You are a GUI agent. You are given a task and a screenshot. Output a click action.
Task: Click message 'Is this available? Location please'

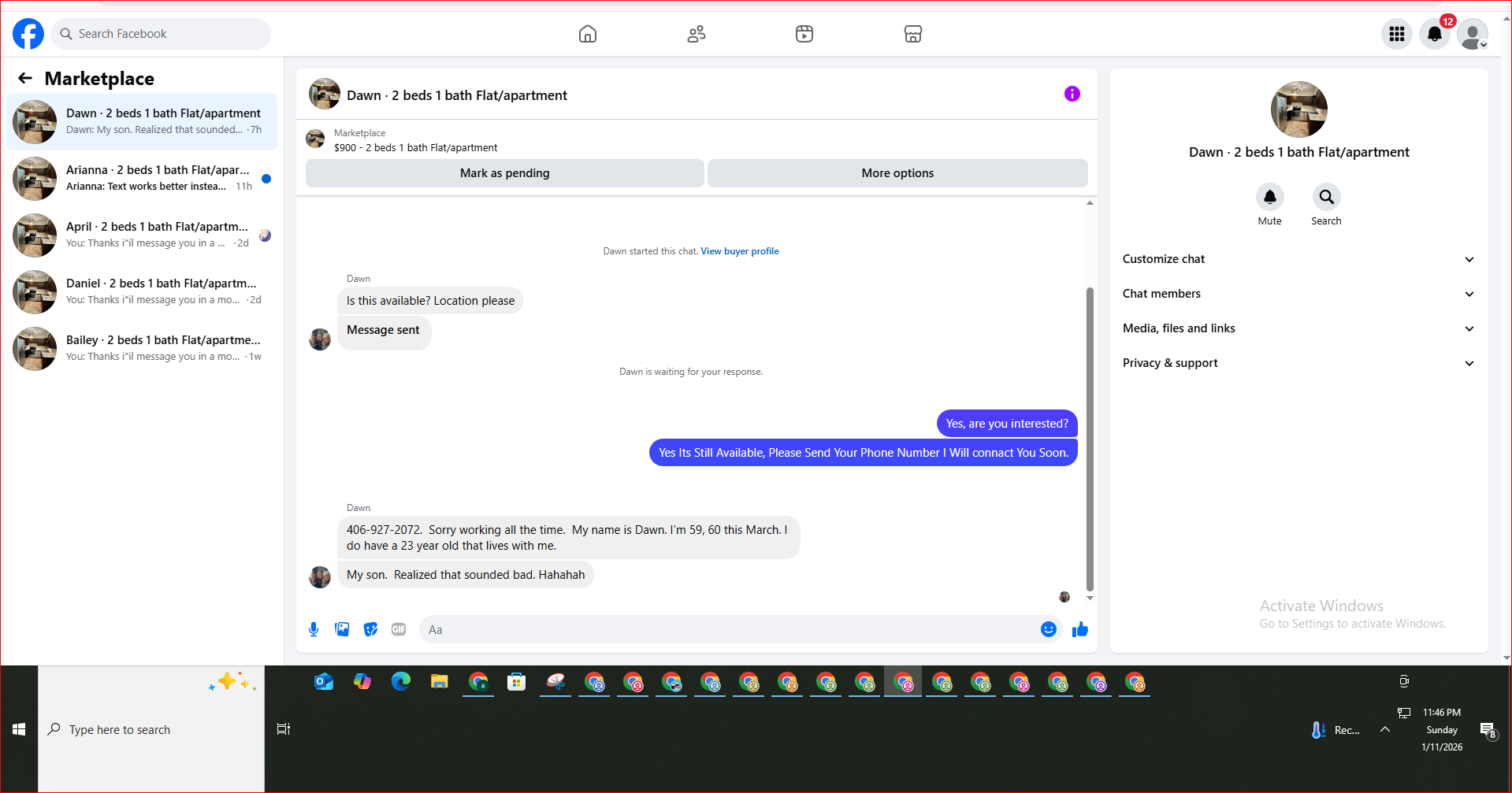pos(430,301)
